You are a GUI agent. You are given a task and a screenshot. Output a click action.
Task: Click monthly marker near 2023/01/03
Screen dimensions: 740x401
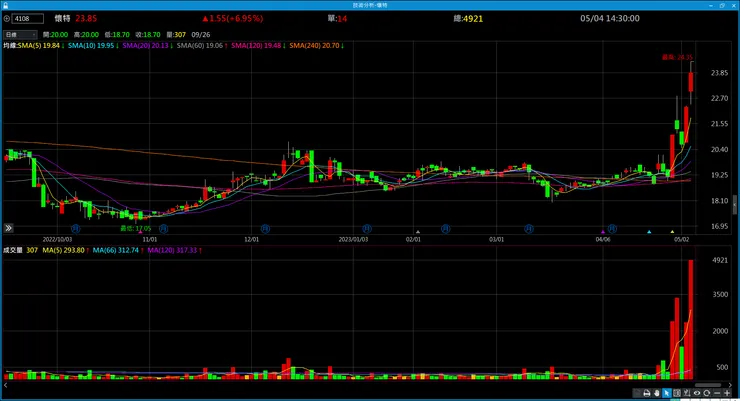pos(367,229)
